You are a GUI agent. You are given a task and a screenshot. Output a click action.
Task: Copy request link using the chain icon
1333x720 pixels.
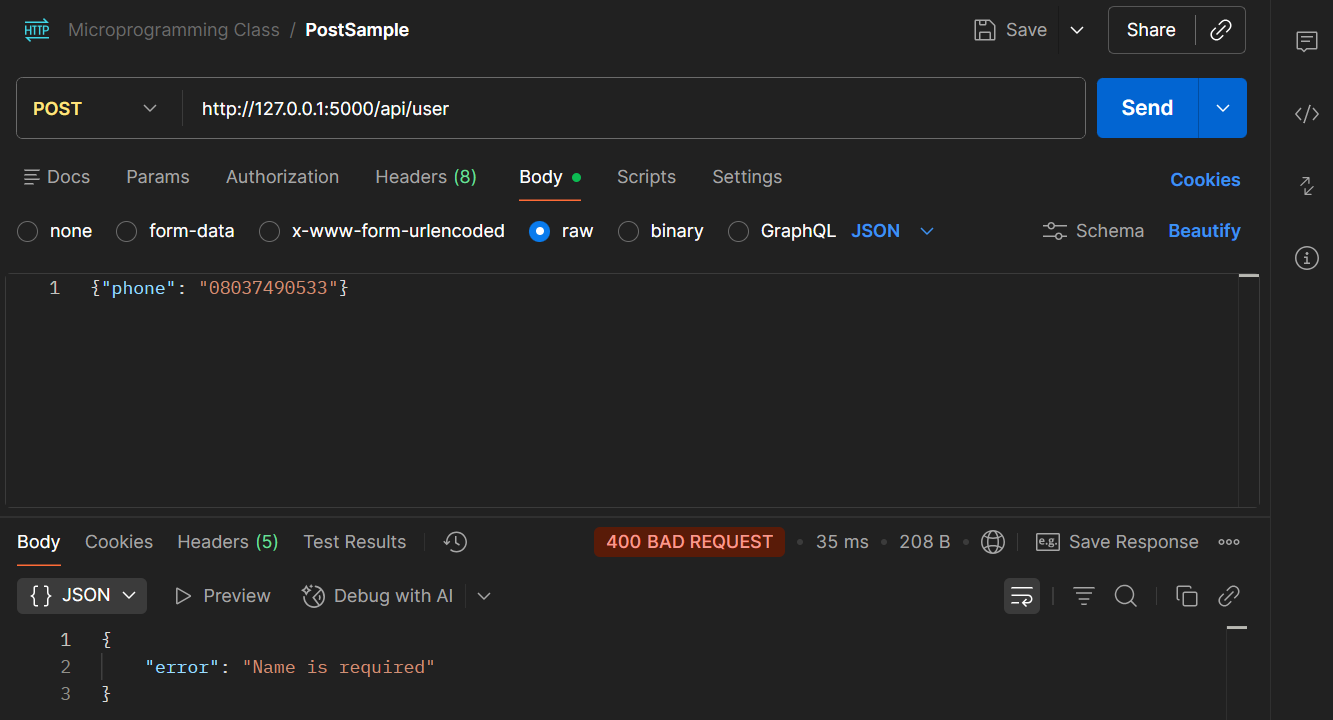point(1220,30)
